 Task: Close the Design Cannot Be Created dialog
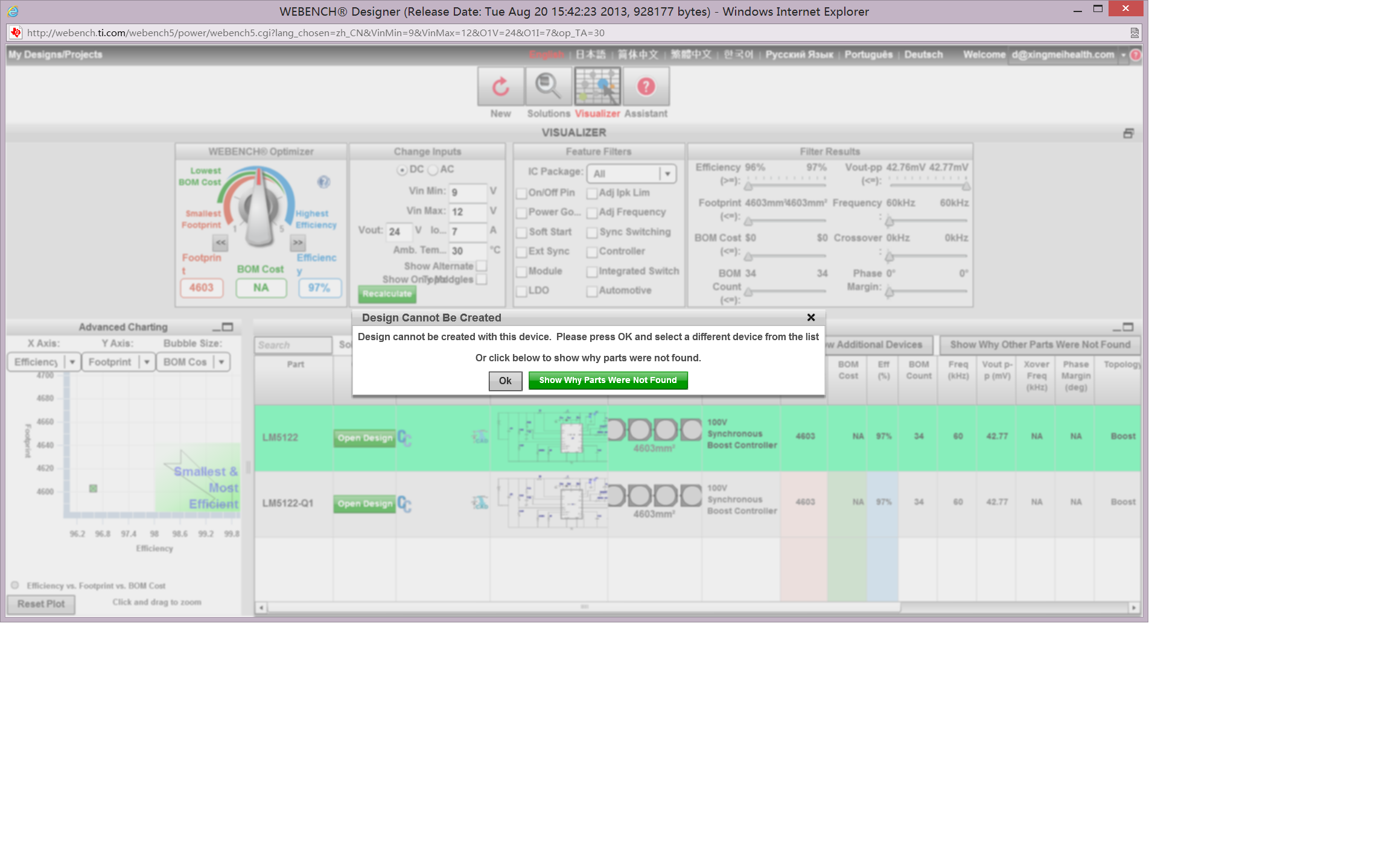click(x=811, y=317)
